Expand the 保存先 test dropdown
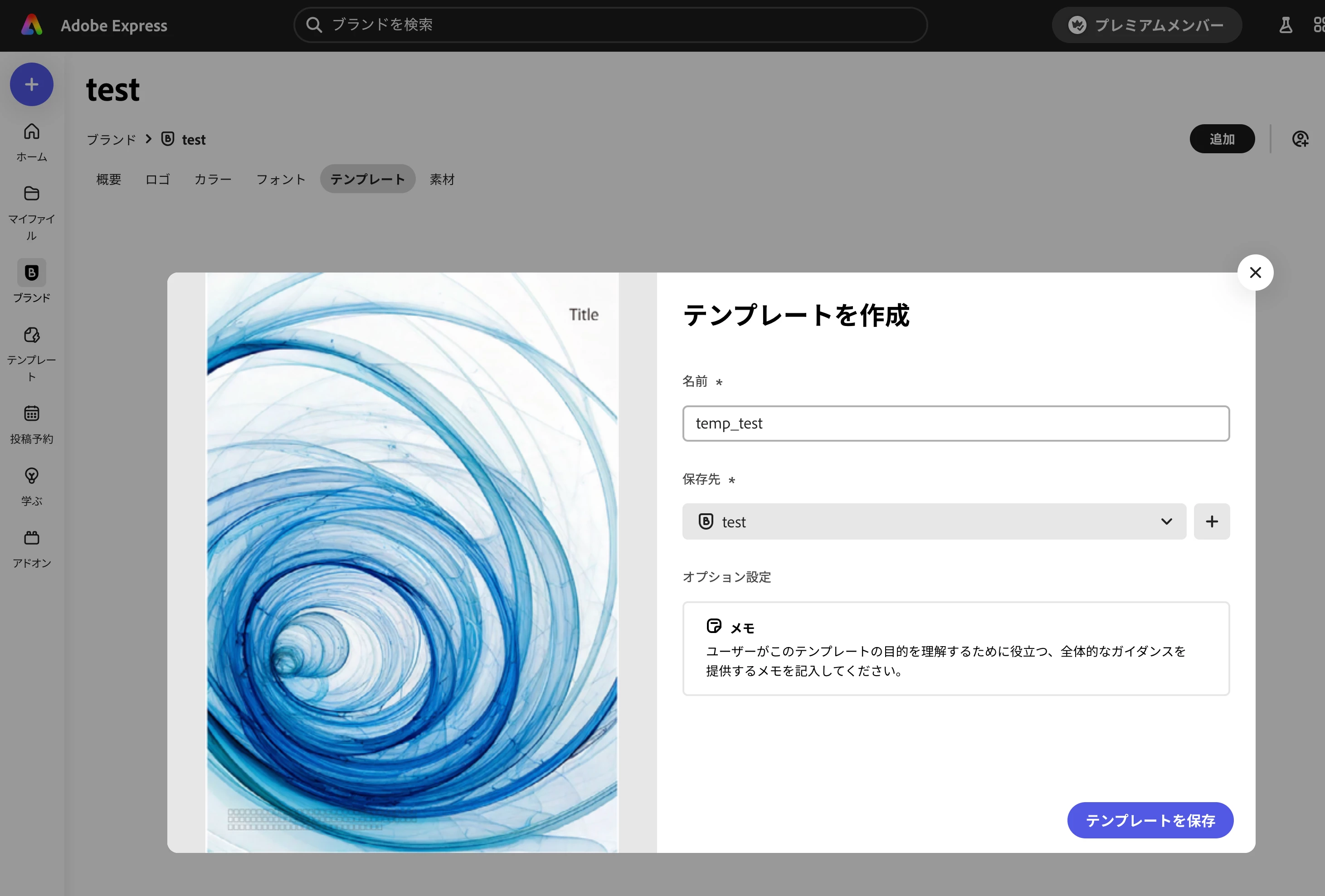 tap(934, 521)
